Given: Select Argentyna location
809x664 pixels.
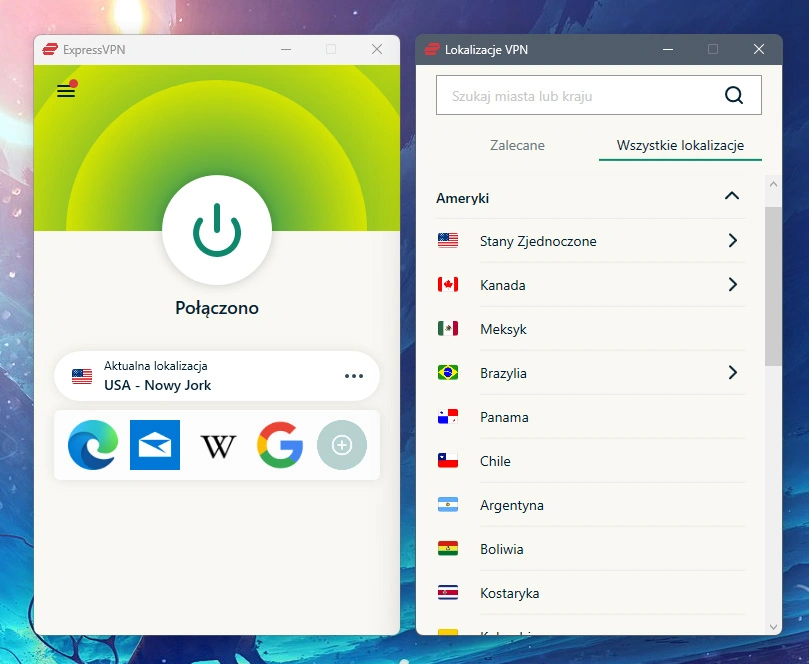Looking at the screenshot, I should pyautogui.click(x=590, y=505).
